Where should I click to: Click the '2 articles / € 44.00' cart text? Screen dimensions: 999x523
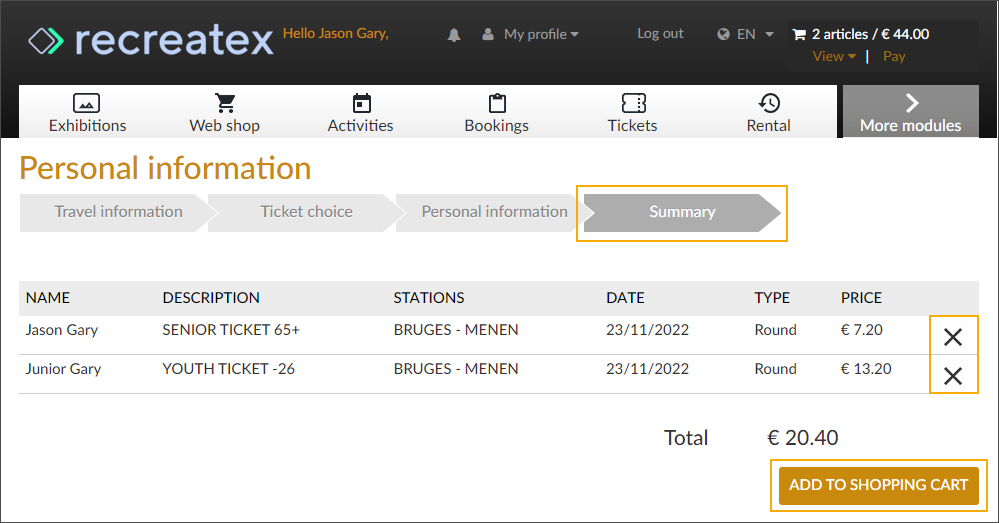[x=870, y=34]
